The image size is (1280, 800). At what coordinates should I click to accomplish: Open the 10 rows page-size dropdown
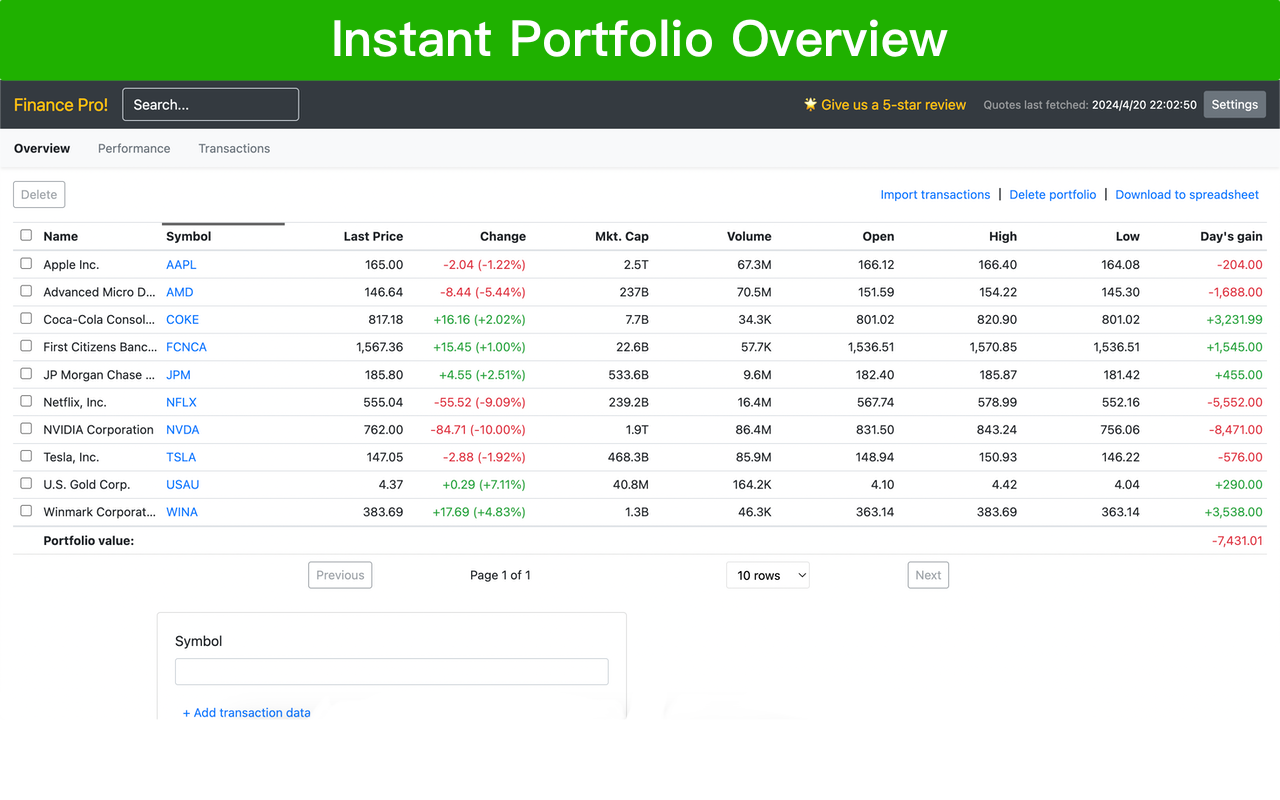(x=768, y=575)
